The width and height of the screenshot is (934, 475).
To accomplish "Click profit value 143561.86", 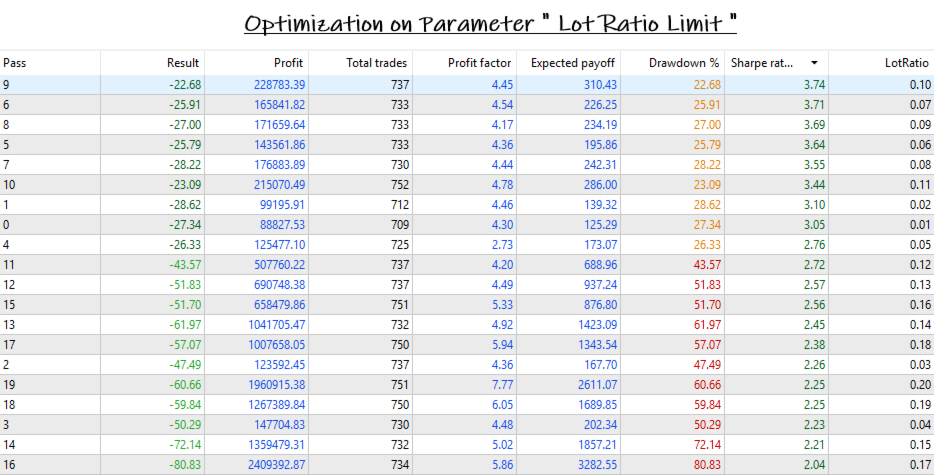I will pyautogui.click(x=279, y=145).
